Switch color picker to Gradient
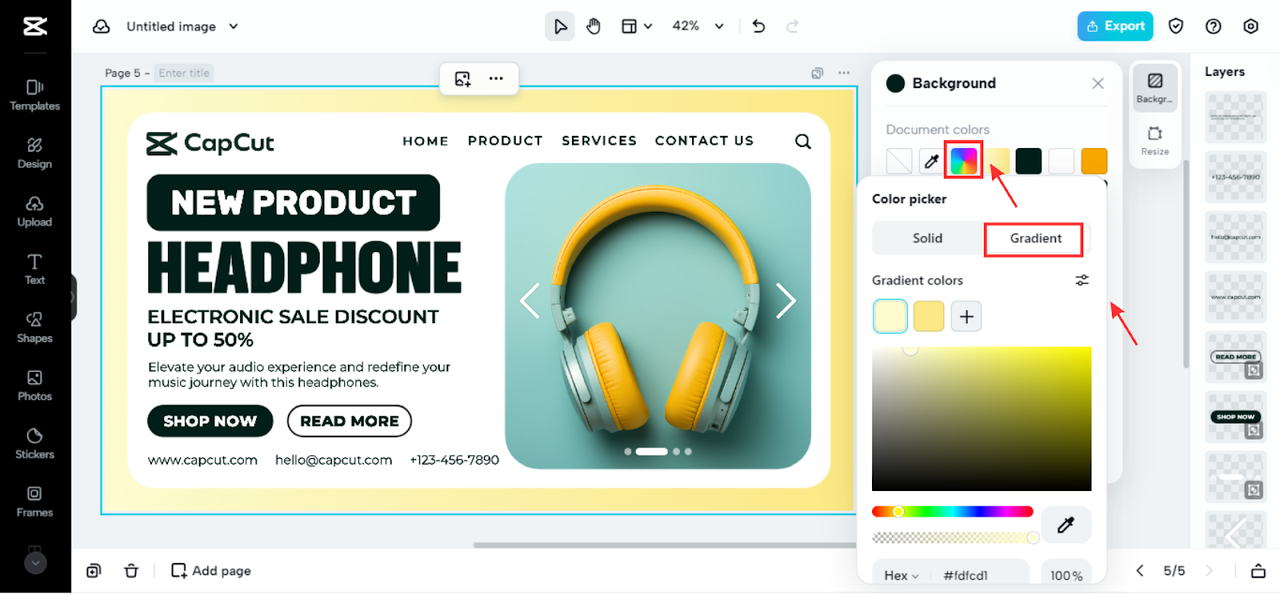The height and width of the screenshot is (595, 1280). (x=1035, y=238)
